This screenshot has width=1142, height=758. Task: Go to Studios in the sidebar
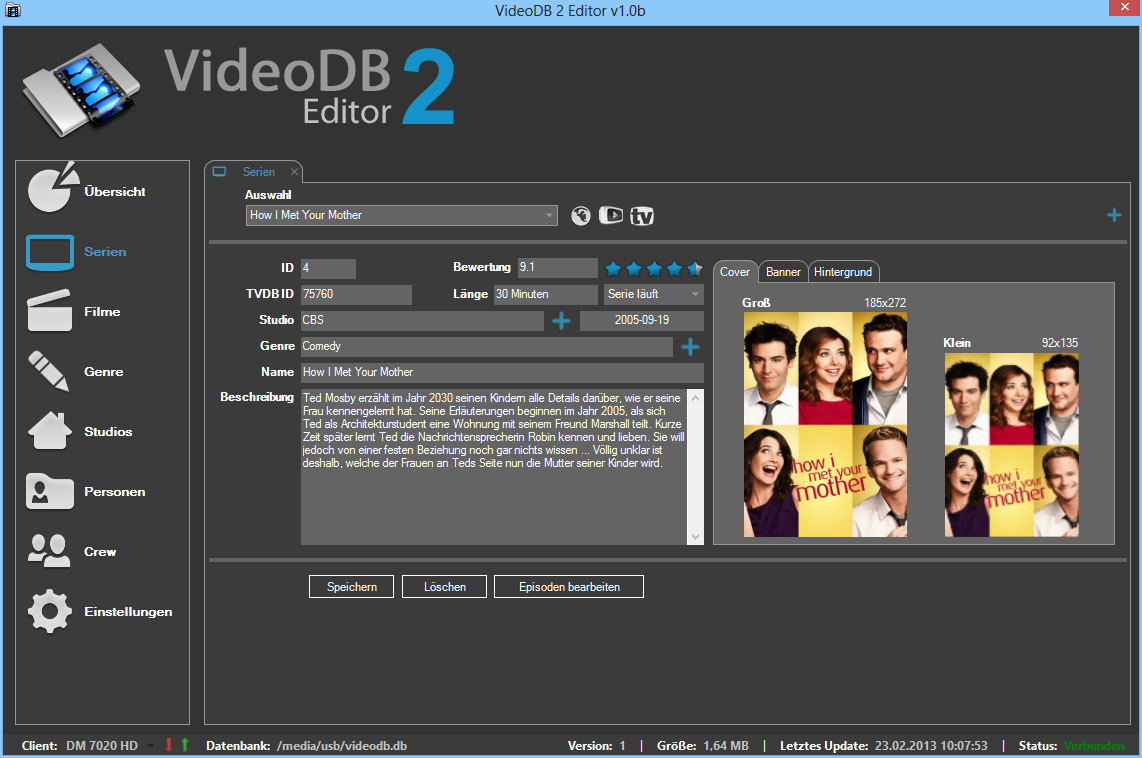pos(108,432)
